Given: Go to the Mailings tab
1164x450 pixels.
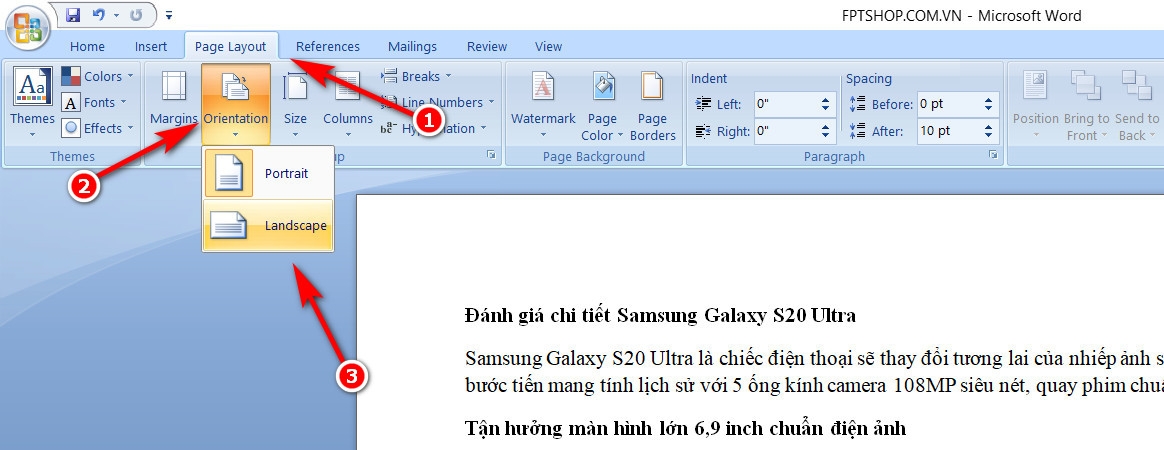Looking at the screenshot, I should (412, 46).
